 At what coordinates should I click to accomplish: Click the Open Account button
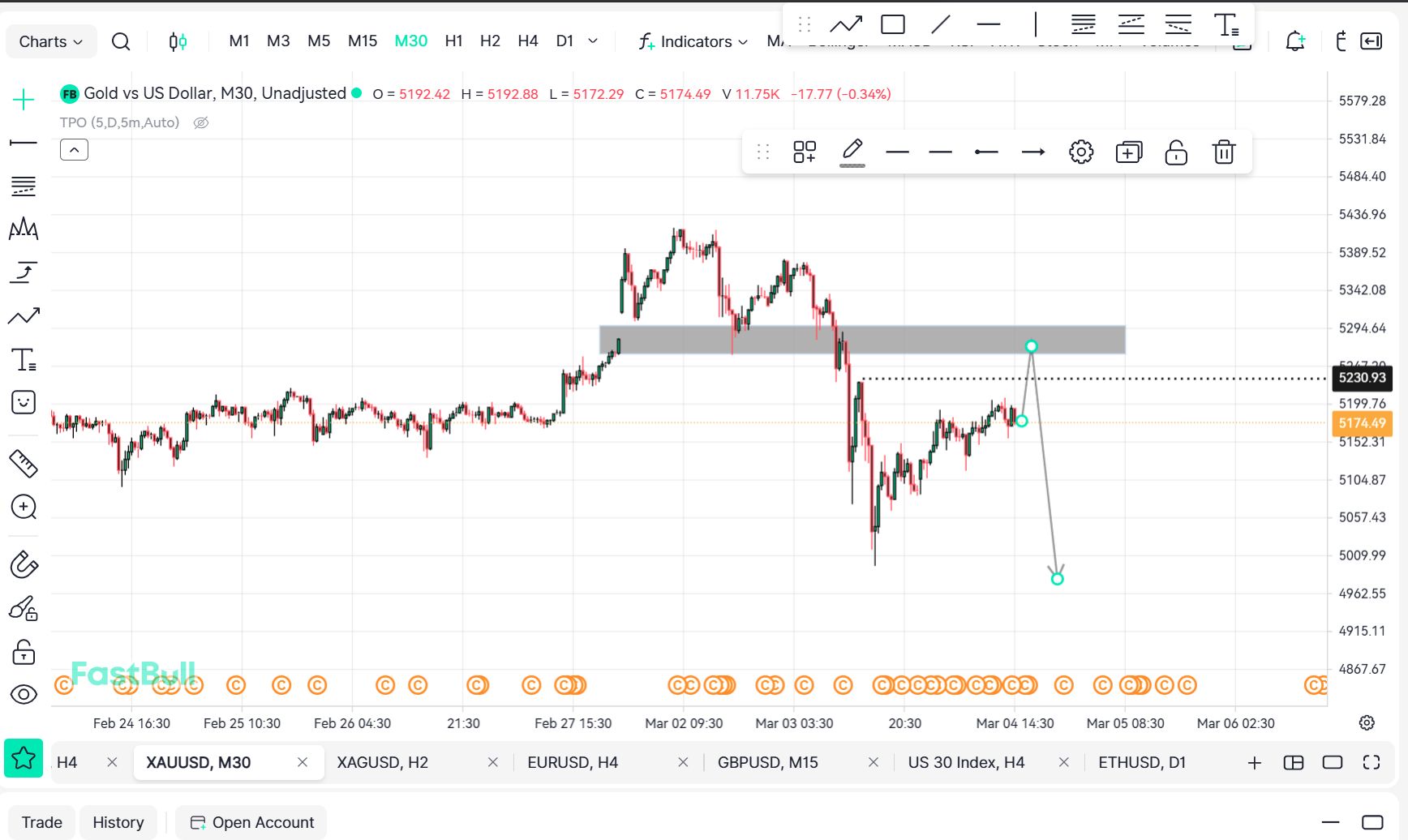(x=252, y=822)
